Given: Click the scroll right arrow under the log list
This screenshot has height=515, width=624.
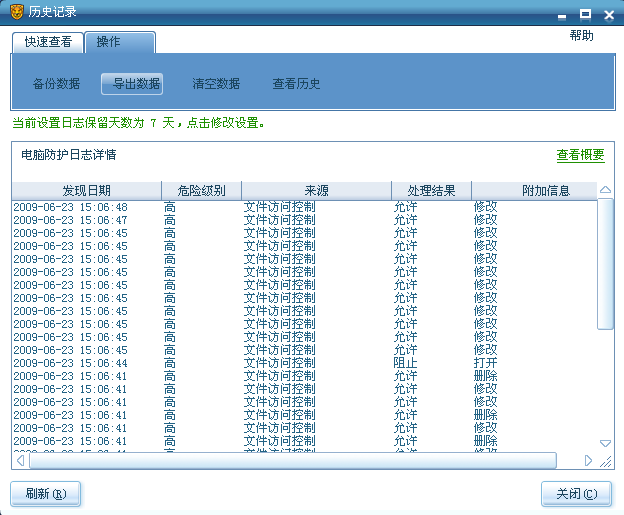Looking at the screenshot, I should 588,460.
